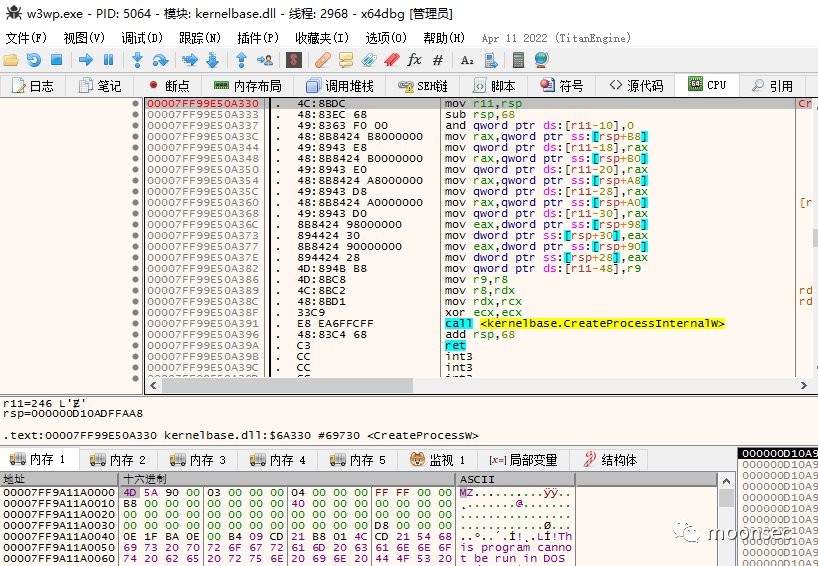
Task: Toggle breakpoint dot at address 00007FF99E50A333
Action: pyautogui.click(x=136, y=114)
